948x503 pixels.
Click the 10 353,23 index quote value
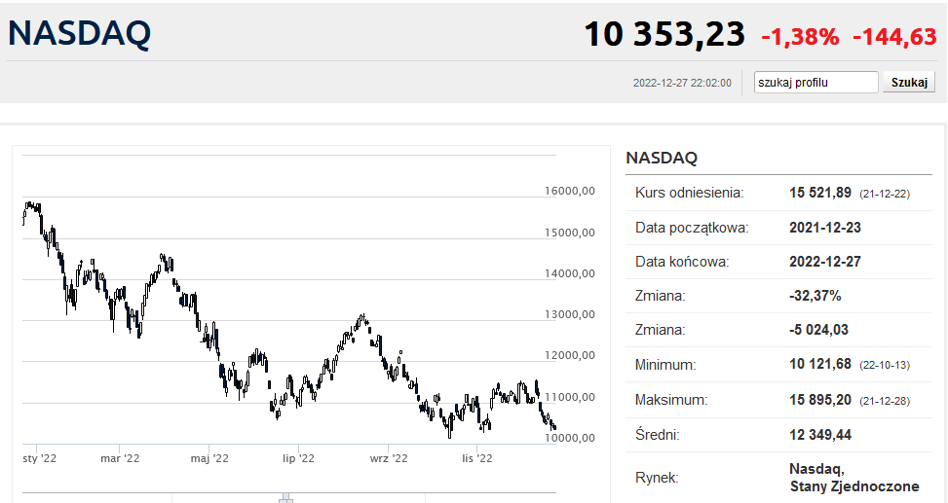(x=664, y=34)
